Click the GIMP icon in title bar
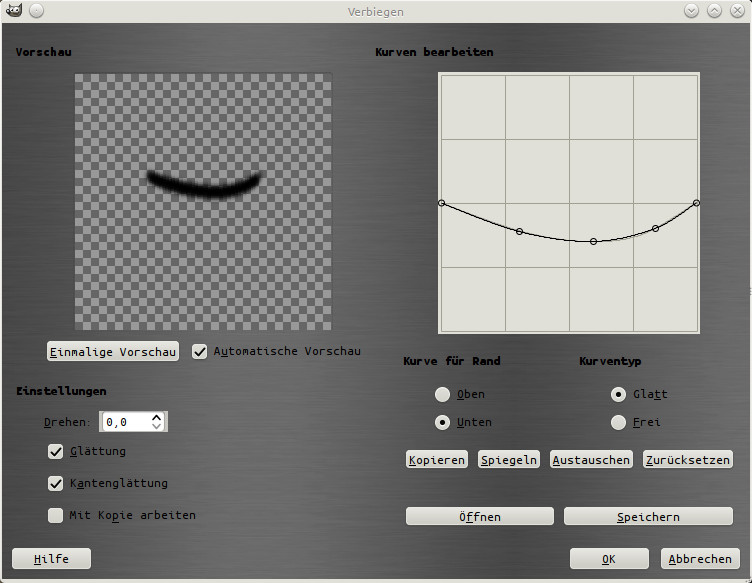 (14, 11)
